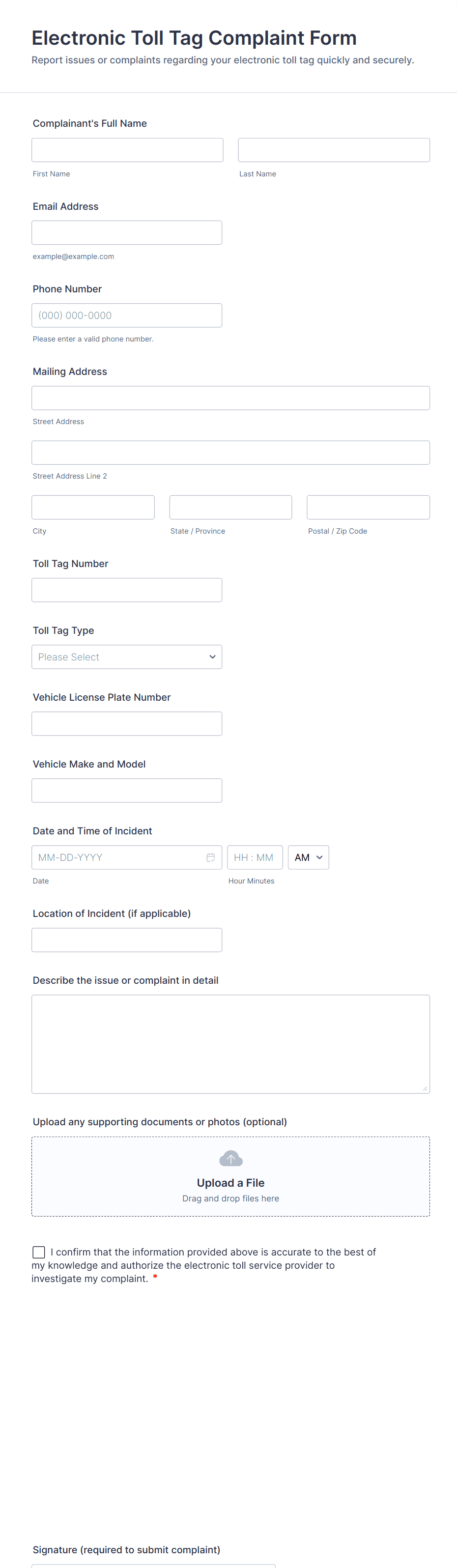This screenshot has width=457, height=1568.
Task: Click the cloud upload icon
Action: coord(230,1158)
